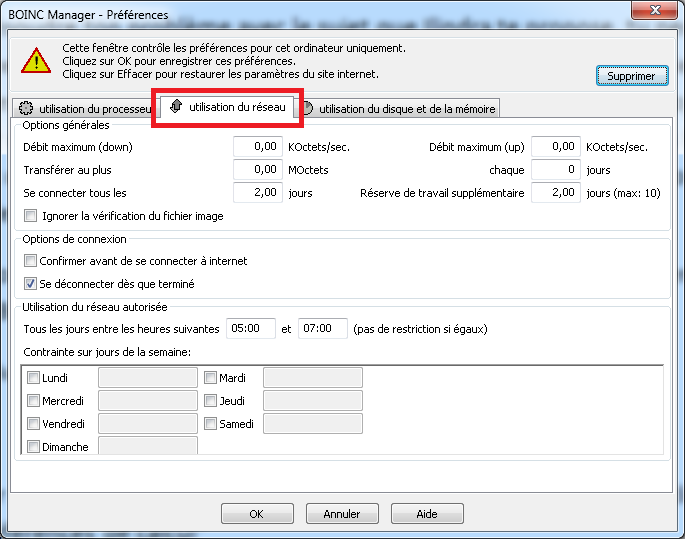Click the Vendredi hours field

[148, 424]
